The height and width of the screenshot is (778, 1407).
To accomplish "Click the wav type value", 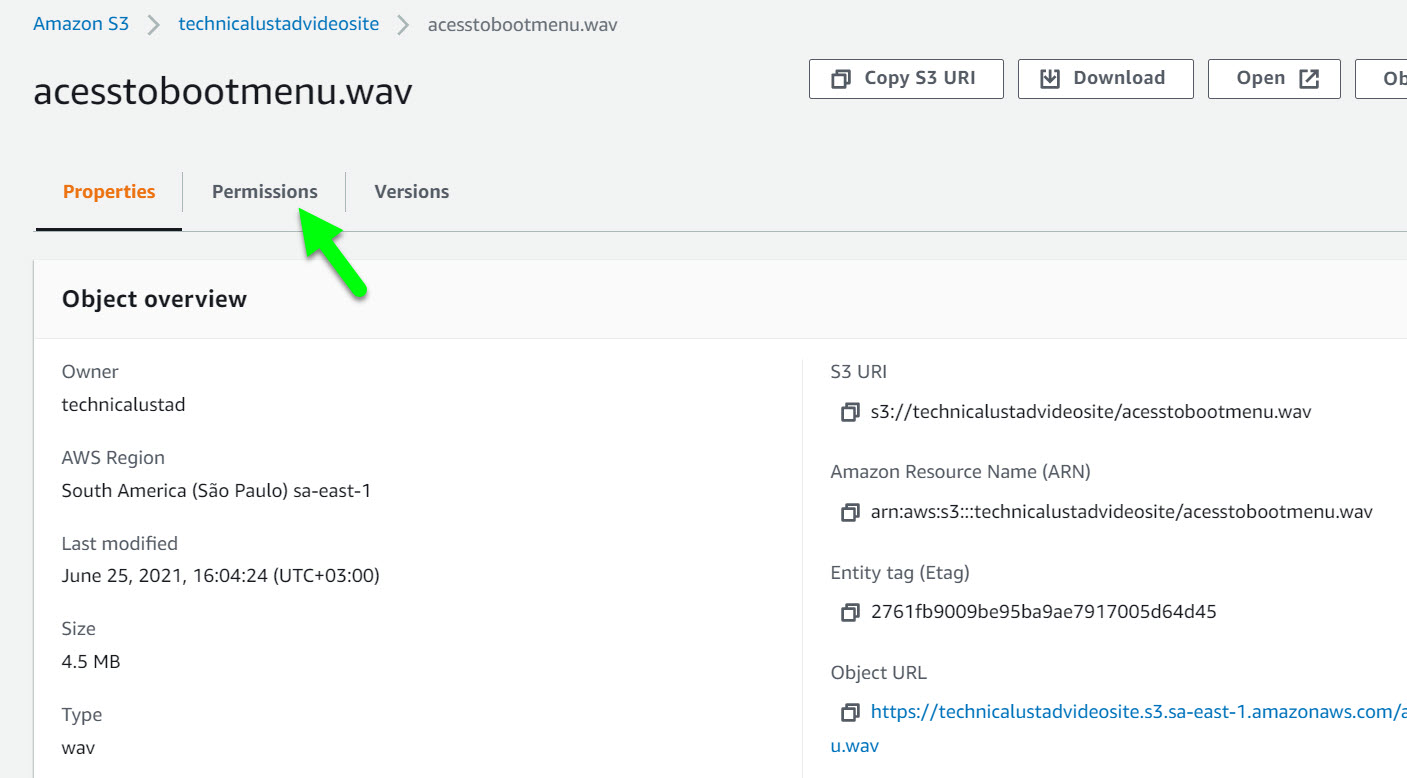I will (x=79, y=748).
